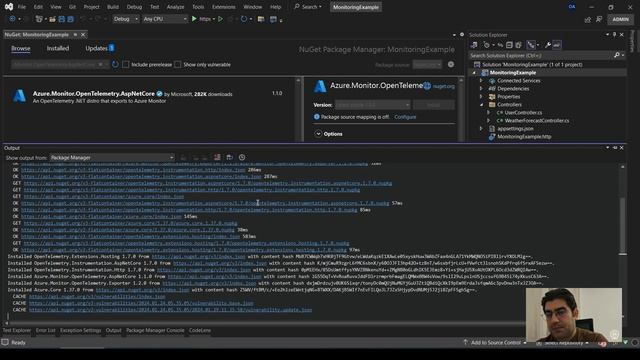Viewport: 640px width, 360px height.
Task: Click the OA account badge in title bar
Action: 572,7
